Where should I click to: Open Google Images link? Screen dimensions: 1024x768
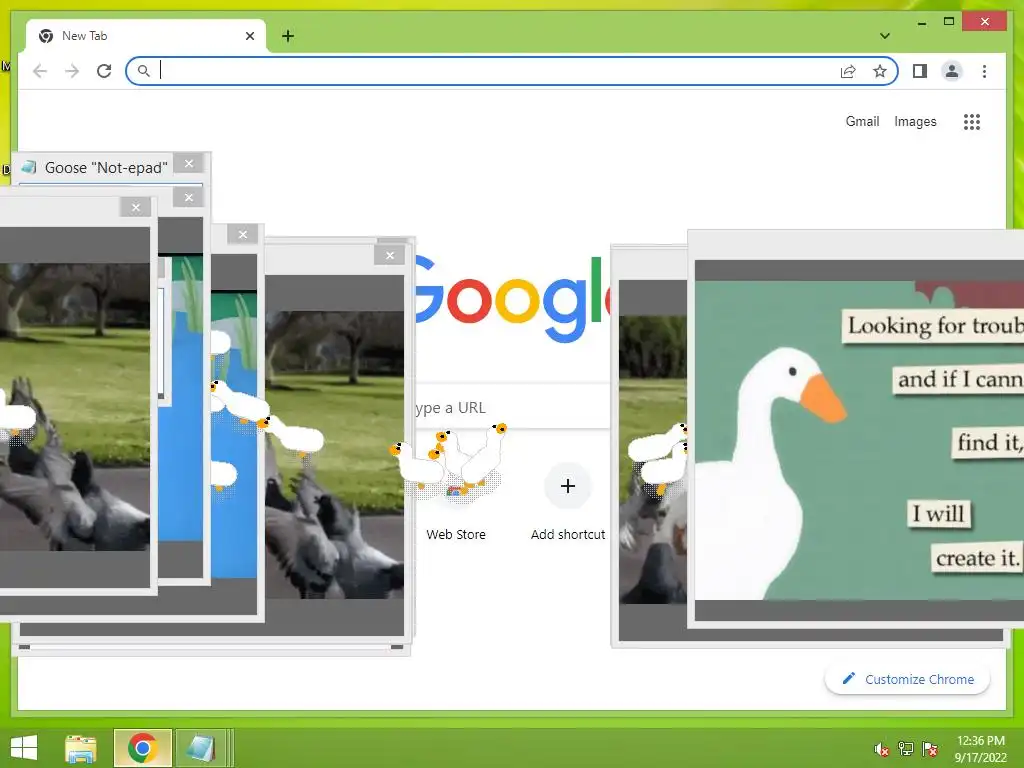(x=915, y=121)
